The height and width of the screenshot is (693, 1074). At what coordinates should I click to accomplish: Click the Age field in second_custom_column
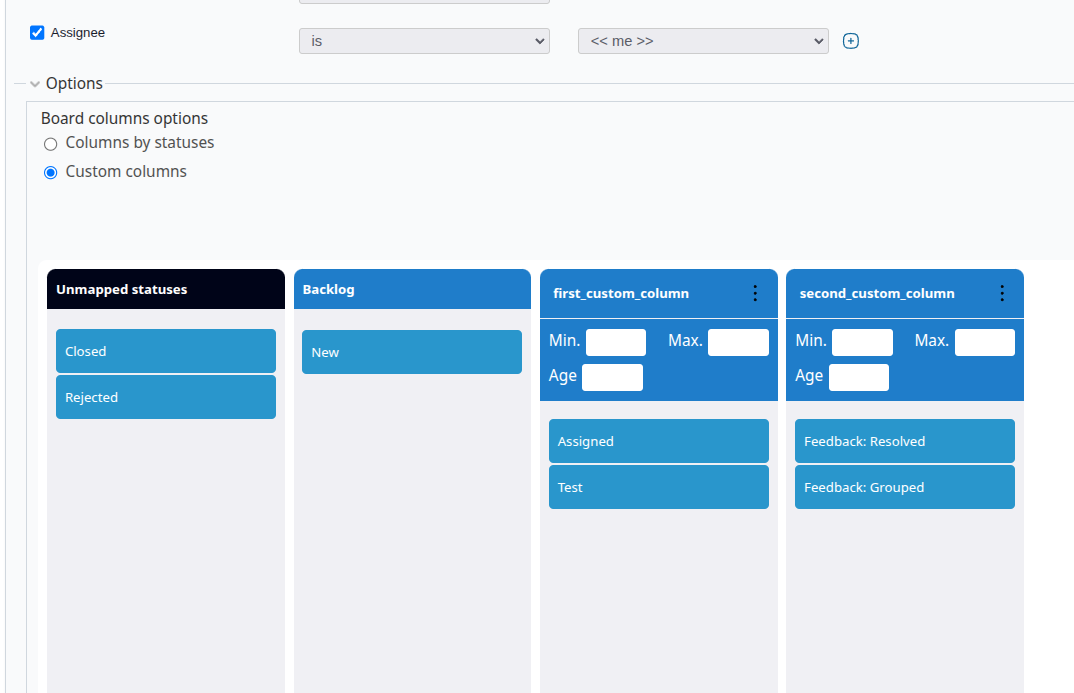pos(858,377)
